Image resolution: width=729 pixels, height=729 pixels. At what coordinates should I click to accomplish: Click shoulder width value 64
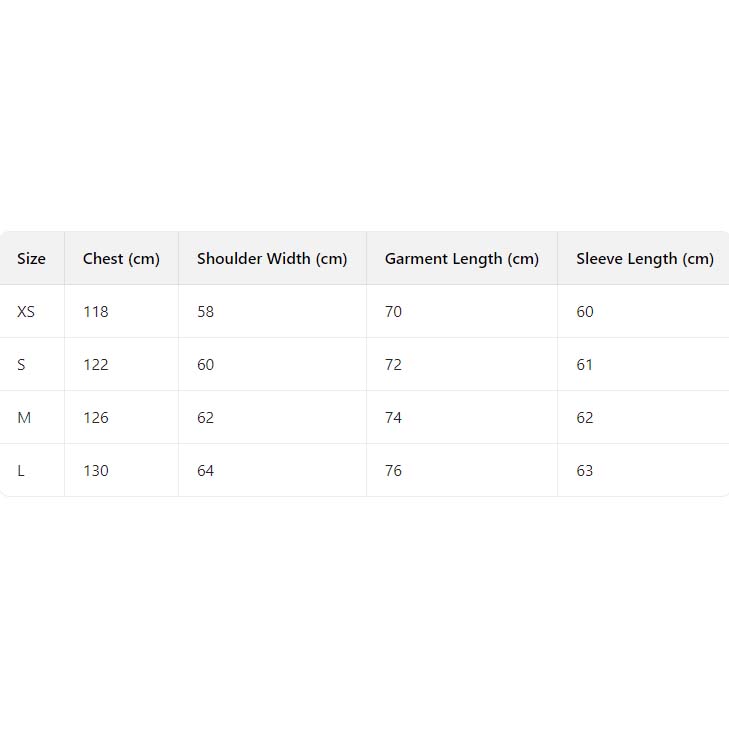[x=206, y=471]
